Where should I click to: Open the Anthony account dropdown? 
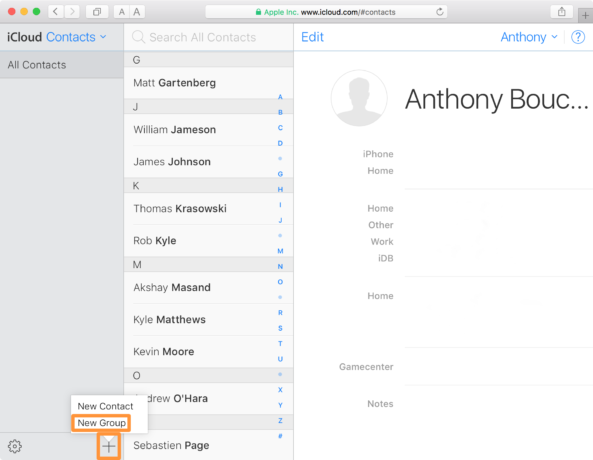coord(529,37)
